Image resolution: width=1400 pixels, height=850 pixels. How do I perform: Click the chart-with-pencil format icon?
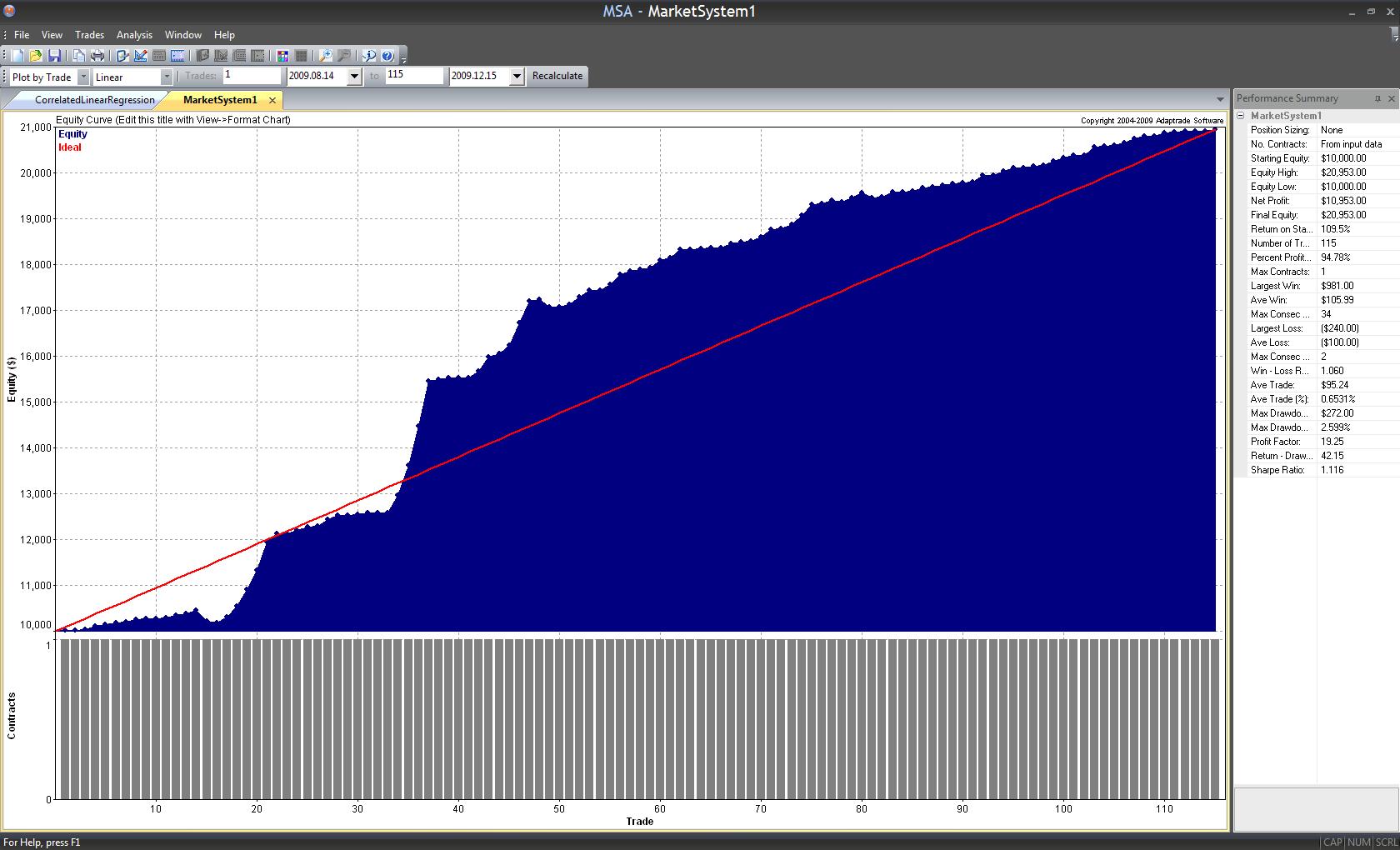pos(141,56)
